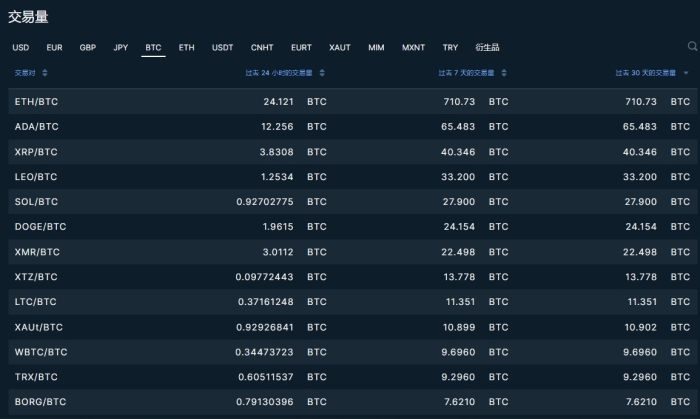Screen dimensions: 700x419
Task: Switch to the USD tab
Action: coord(21,47)
